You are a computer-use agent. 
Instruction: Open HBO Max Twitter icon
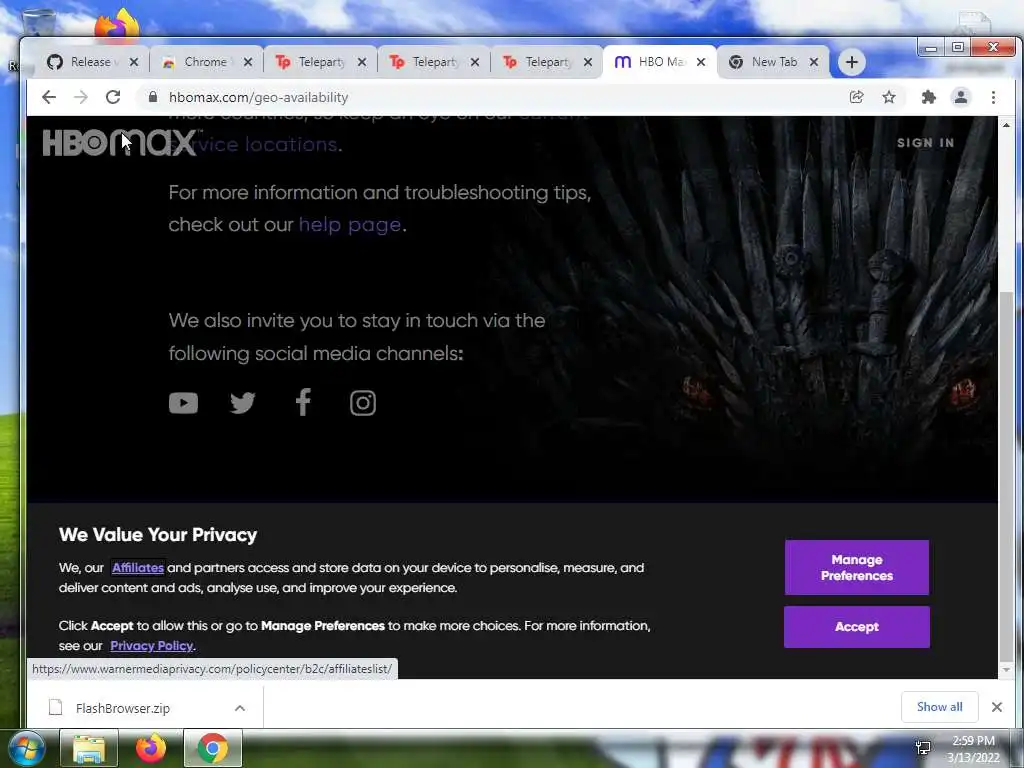(243, 403)
